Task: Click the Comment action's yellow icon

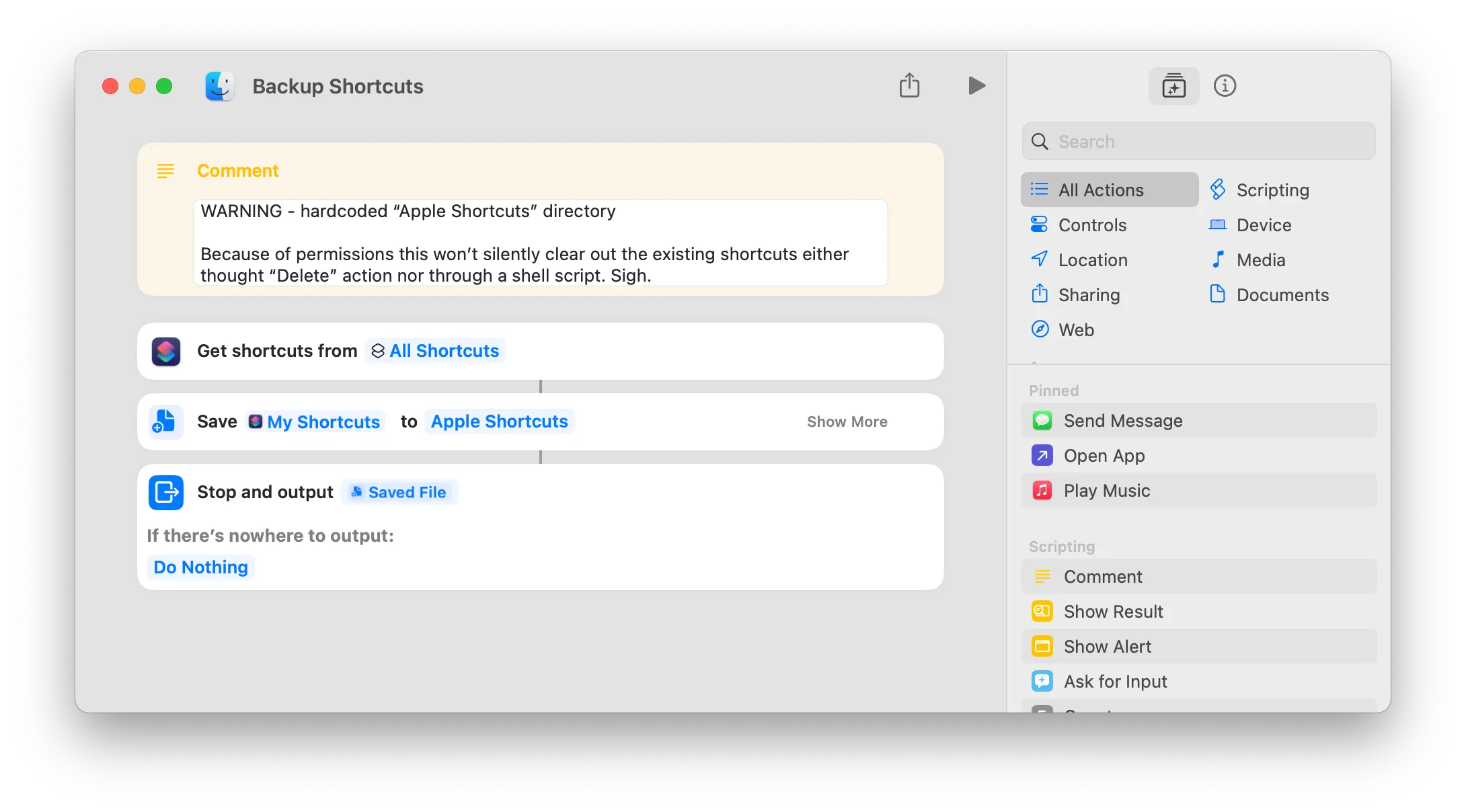Action: [x=165, y=171]
